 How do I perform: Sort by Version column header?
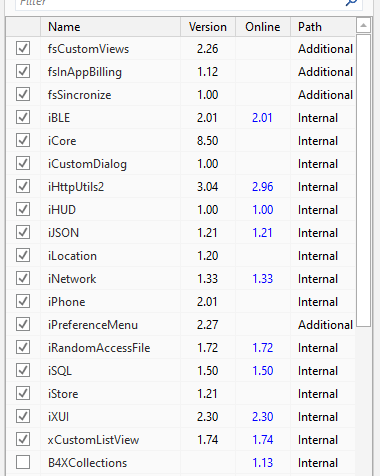pos(208,27)
